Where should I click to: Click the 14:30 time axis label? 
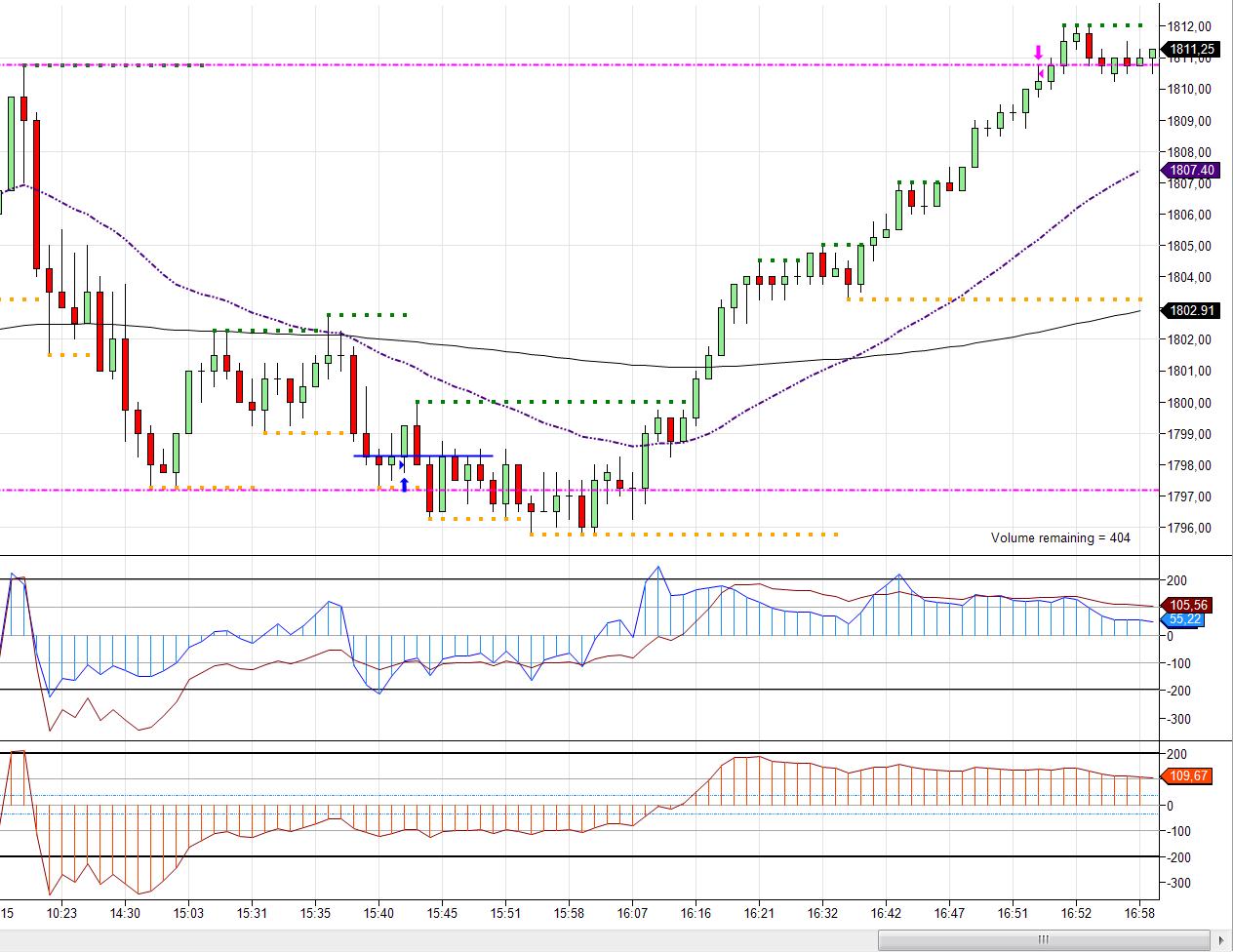tap(125, 914)
